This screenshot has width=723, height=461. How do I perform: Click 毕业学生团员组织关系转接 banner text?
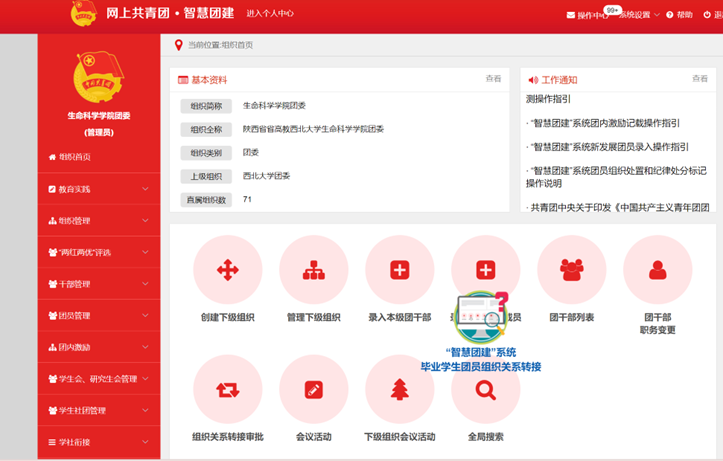(481, 367)
